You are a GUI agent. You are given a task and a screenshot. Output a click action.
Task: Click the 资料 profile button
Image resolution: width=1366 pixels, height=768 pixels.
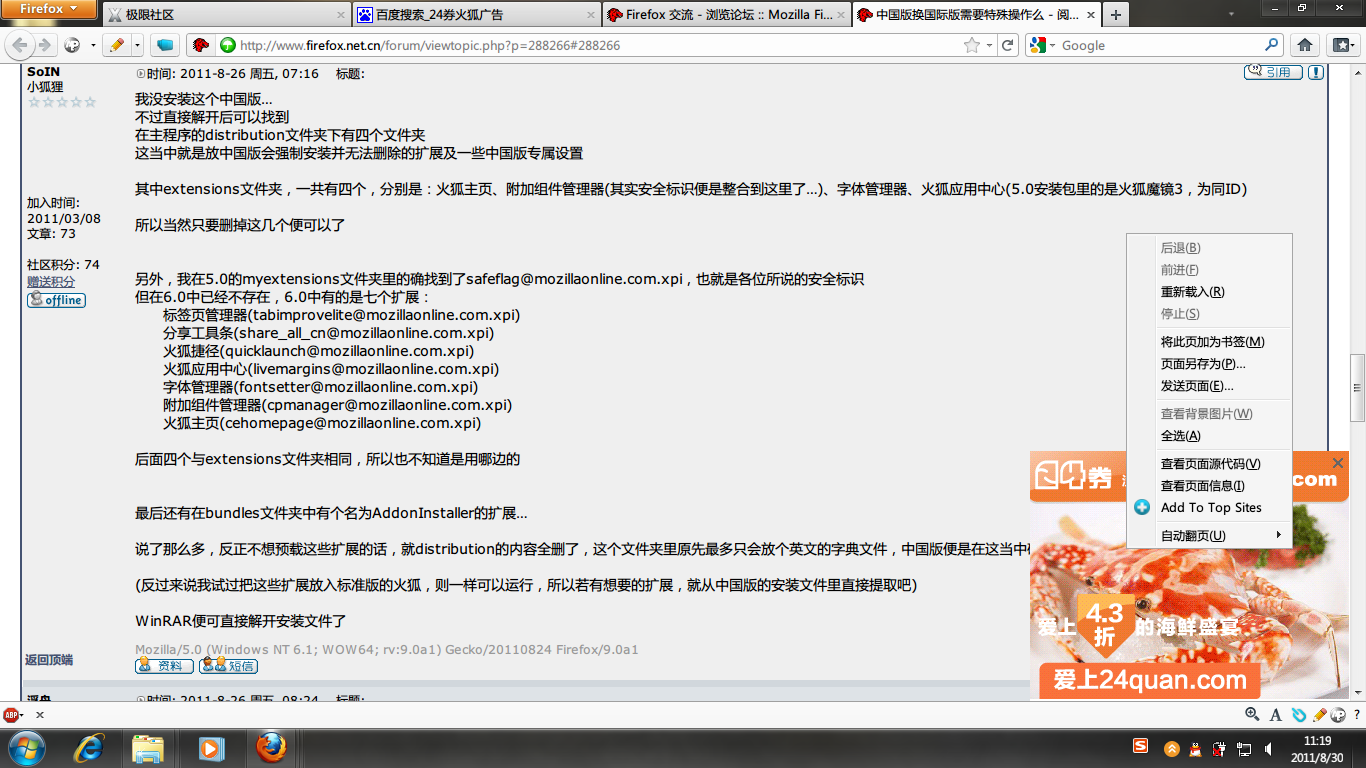(x=165, y=665)
